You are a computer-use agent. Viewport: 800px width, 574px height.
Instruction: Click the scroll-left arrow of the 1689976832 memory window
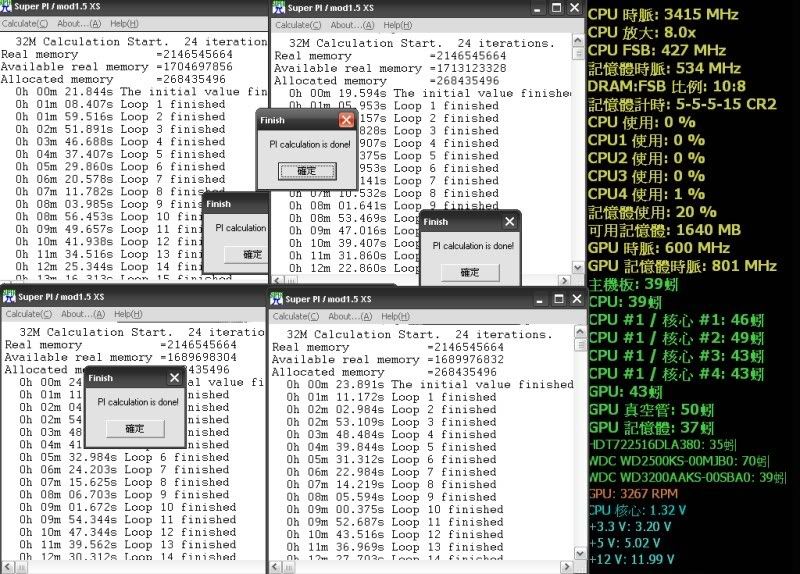(274, 567)
